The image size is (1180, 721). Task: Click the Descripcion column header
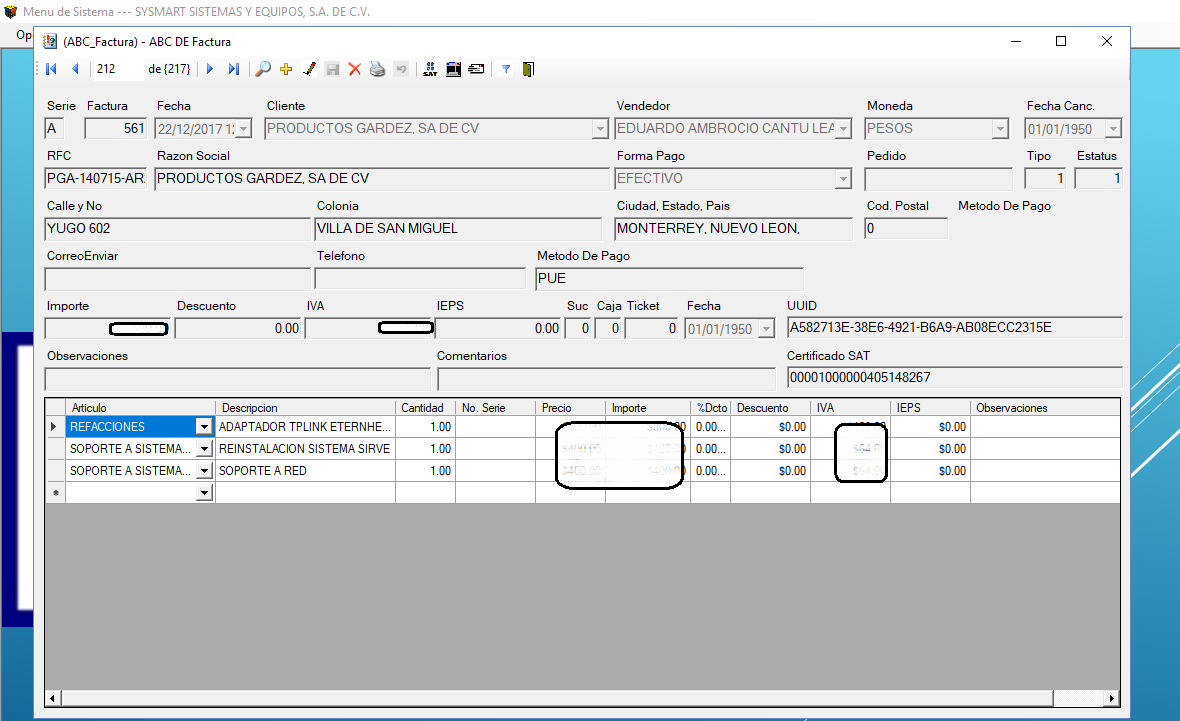click(305, 408)
